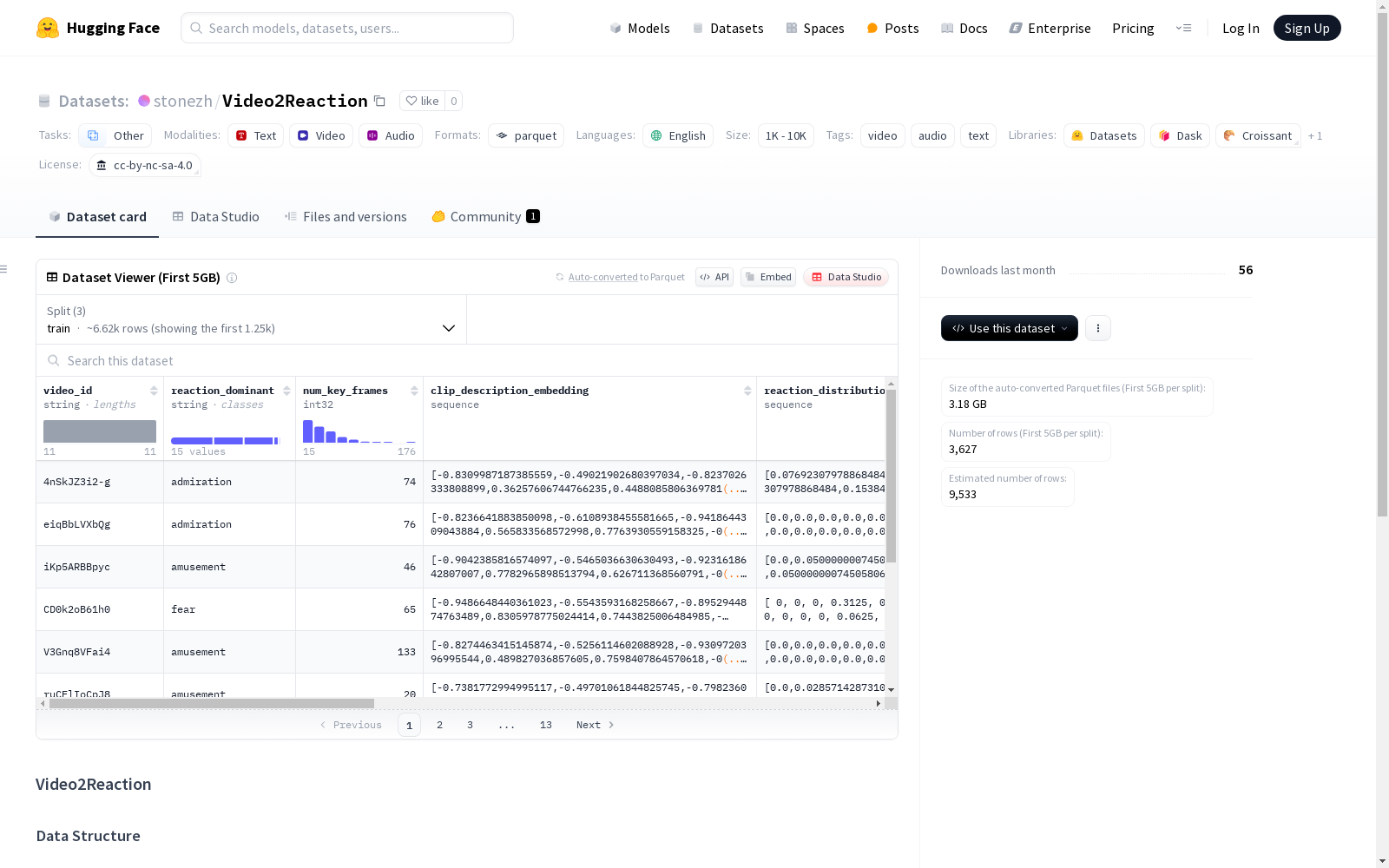
Task: Select the Video modality tag
Action: 321,135
